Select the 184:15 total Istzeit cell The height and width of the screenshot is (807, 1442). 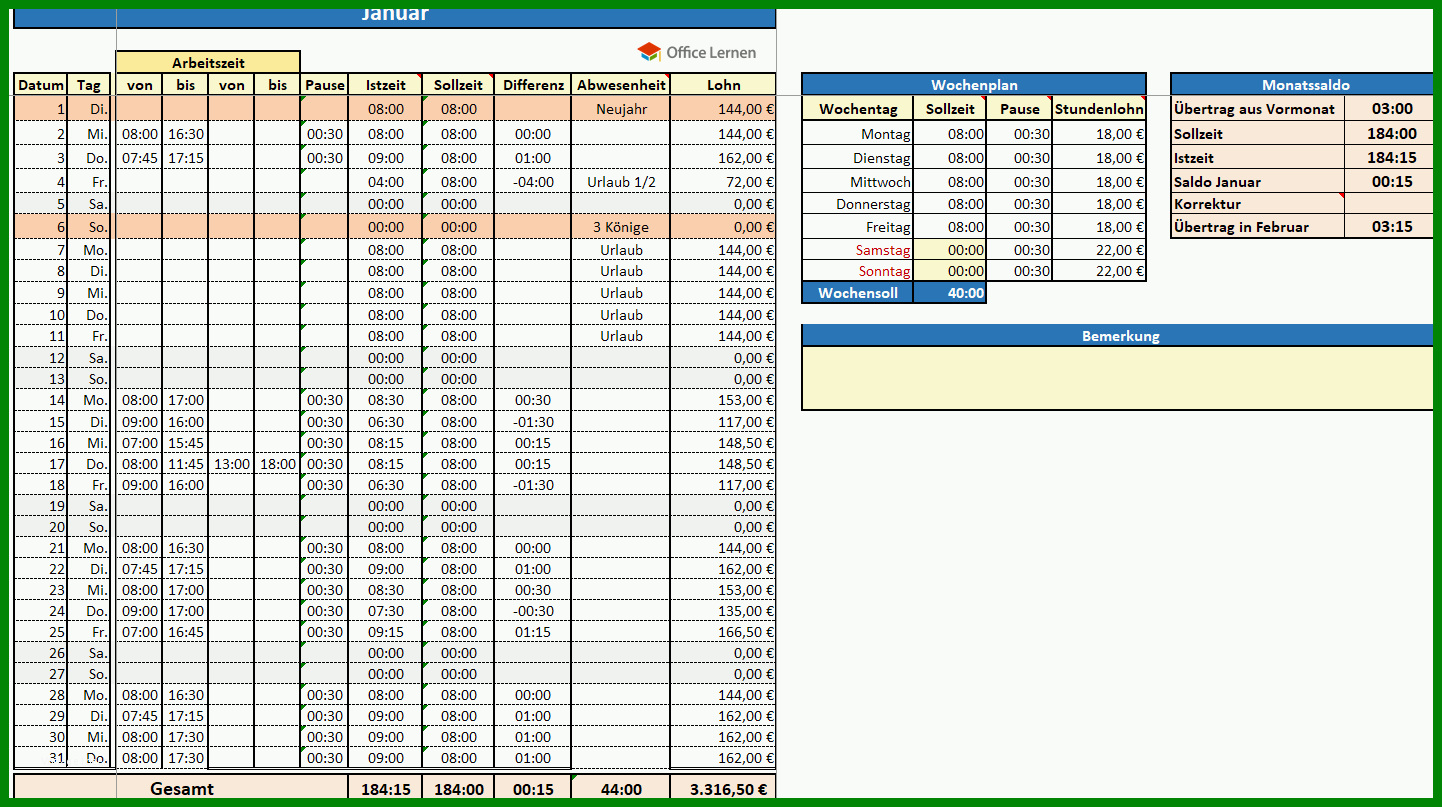(x=386, y=789)
